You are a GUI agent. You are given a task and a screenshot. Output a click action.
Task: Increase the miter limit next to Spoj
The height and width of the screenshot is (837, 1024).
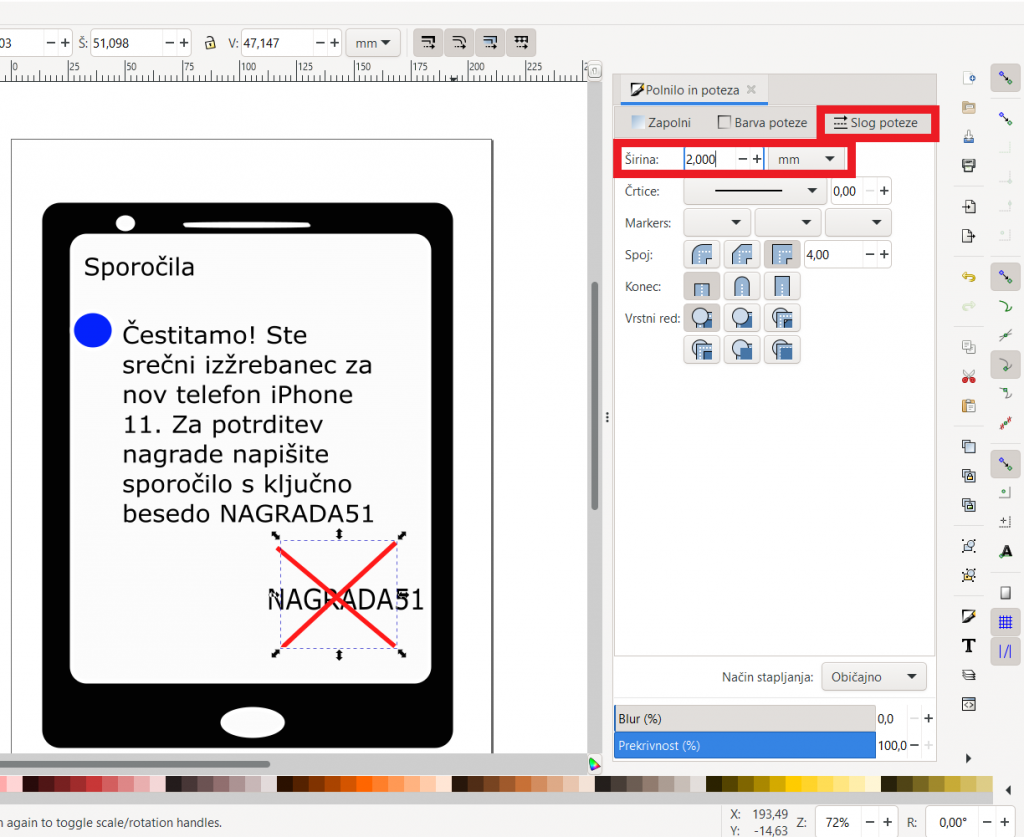884,255
